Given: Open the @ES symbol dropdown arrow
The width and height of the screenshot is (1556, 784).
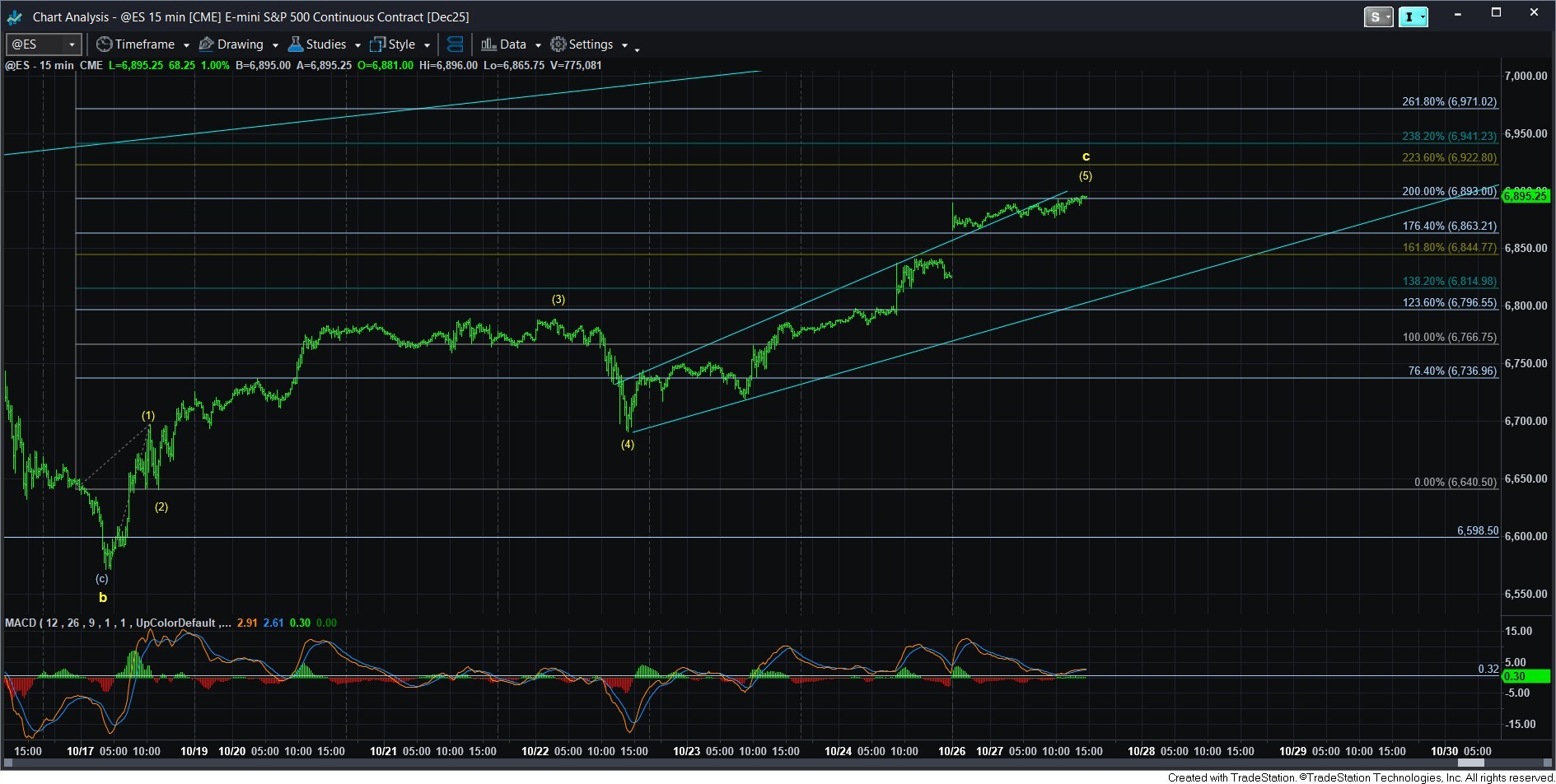Looking at the screenshot, I should point(72,44).
